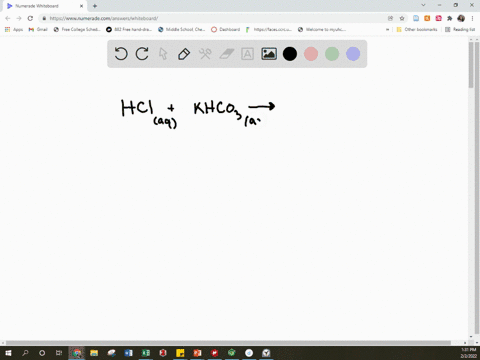Open the share page icon in address bar
This screenshot has height=360, width=480.
tap(390, 18)
